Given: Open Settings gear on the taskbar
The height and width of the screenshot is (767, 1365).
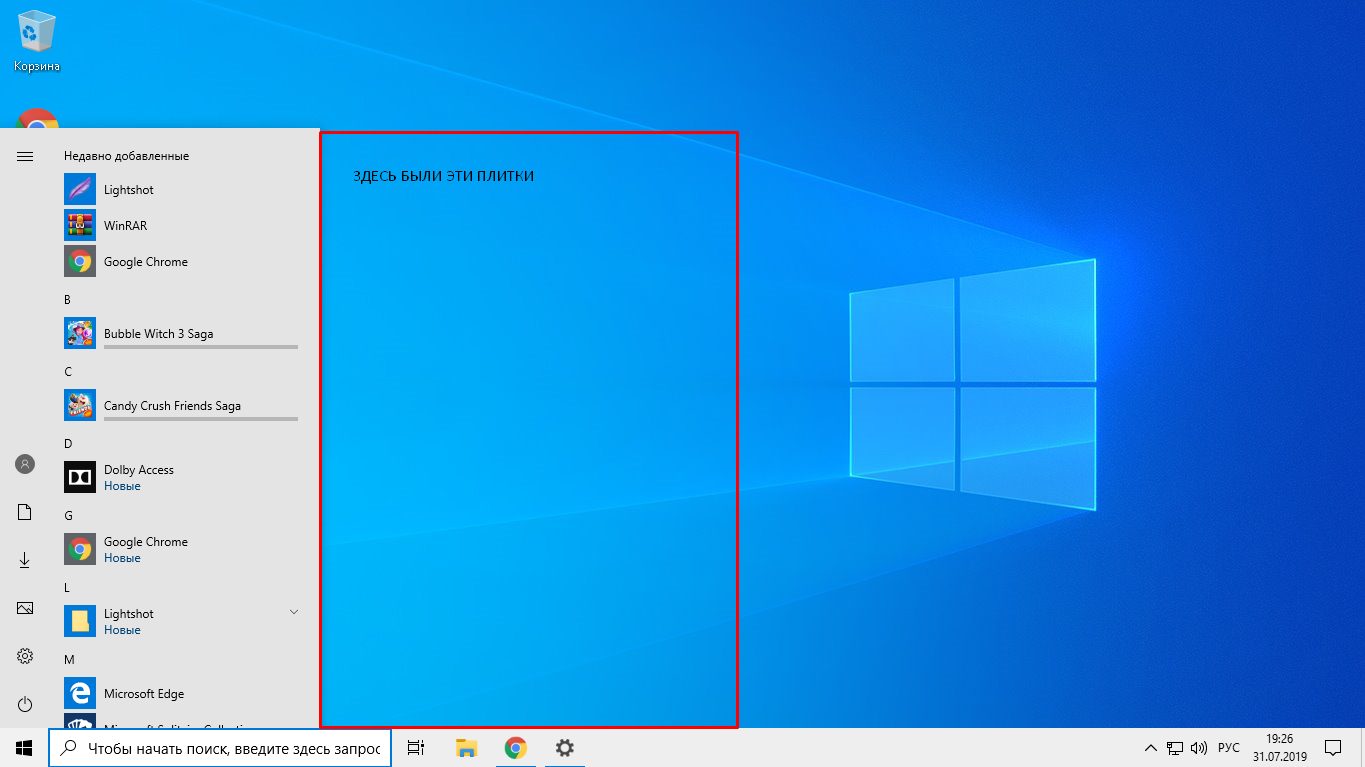Looking at the screenshot, I should tap(564, 748).
